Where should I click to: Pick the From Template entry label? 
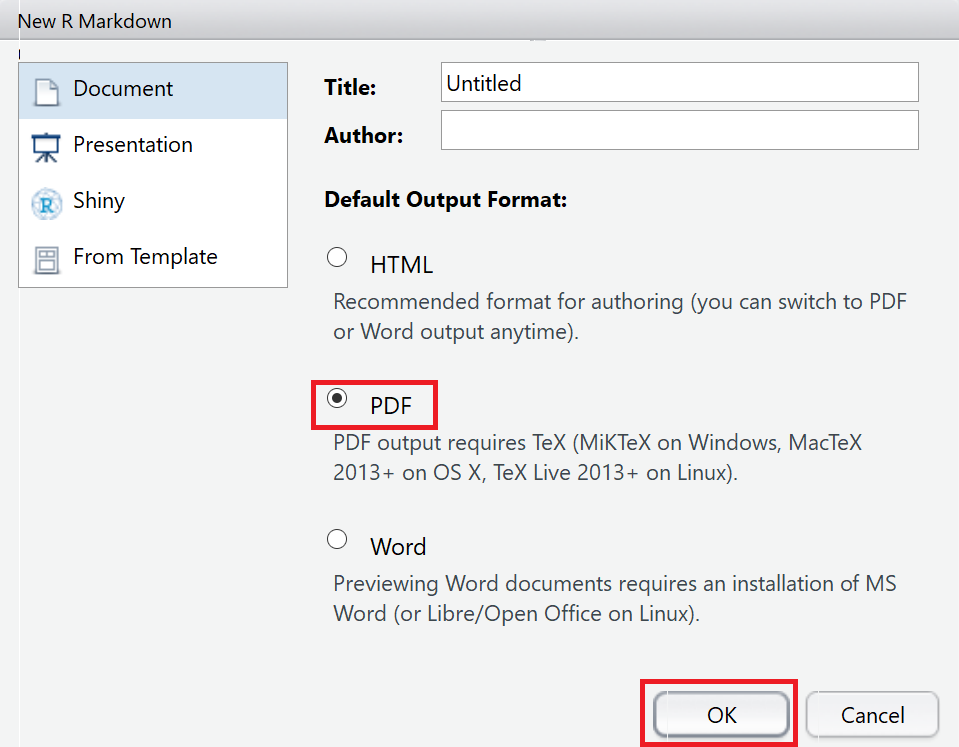(x=145, y=257)
